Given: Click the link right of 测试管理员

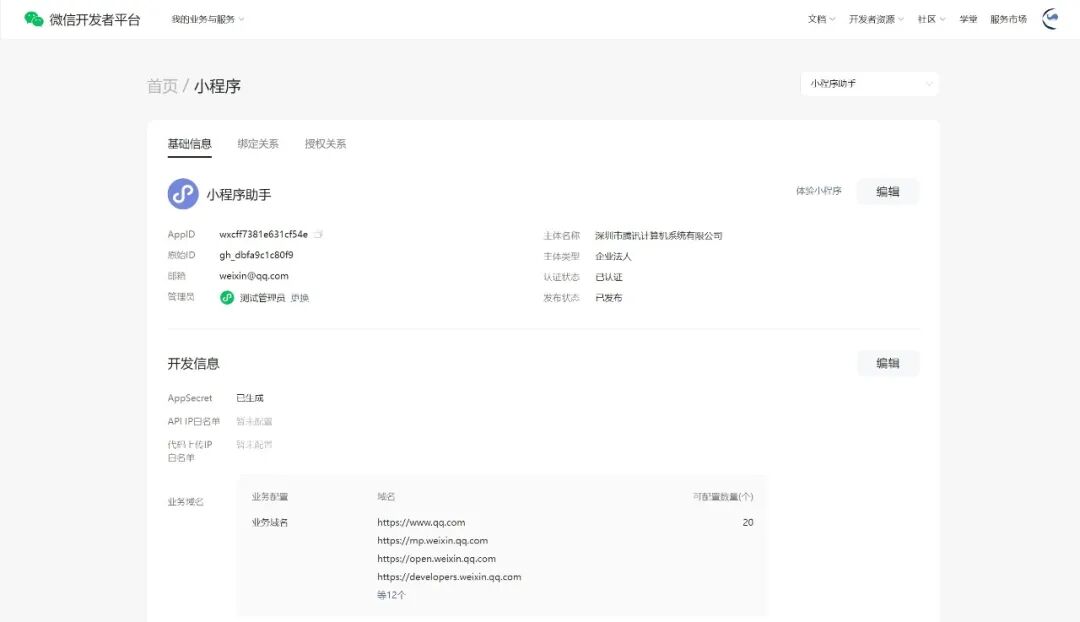Looking at the screenshot, I should pyautogui.click(x=300, y=298).
